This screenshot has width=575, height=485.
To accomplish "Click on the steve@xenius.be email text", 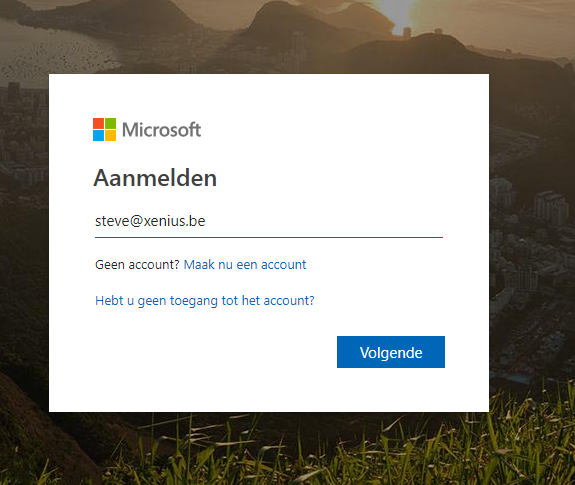I will tap(150, 221).
